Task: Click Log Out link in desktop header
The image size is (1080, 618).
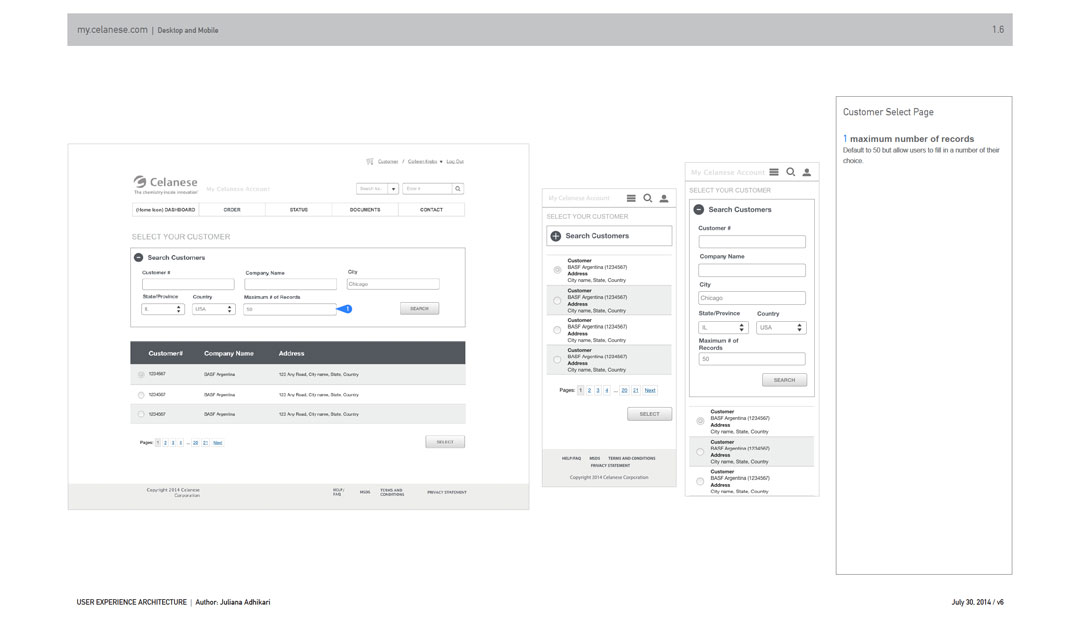Action: point(455,161)
